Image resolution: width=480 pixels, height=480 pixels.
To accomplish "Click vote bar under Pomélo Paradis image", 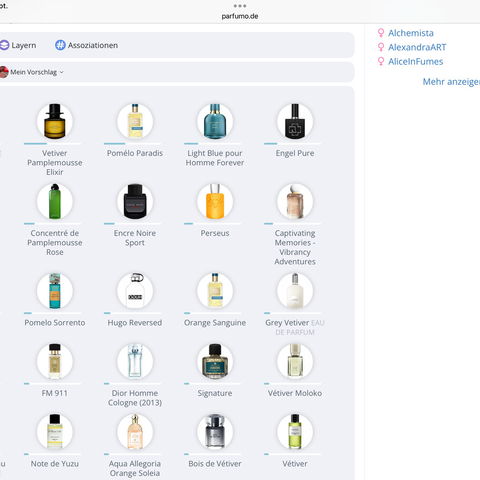I will 132,144.
